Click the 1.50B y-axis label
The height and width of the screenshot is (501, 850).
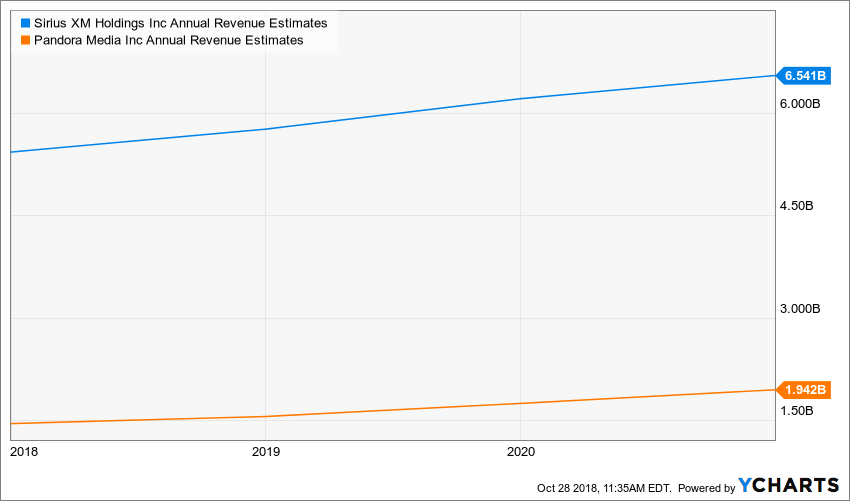pyautogui.click(x=797, y=411)
